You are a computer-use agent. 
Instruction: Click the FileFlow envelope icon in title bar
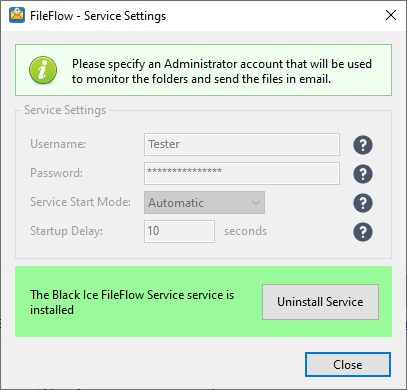(x=17, y=15)
